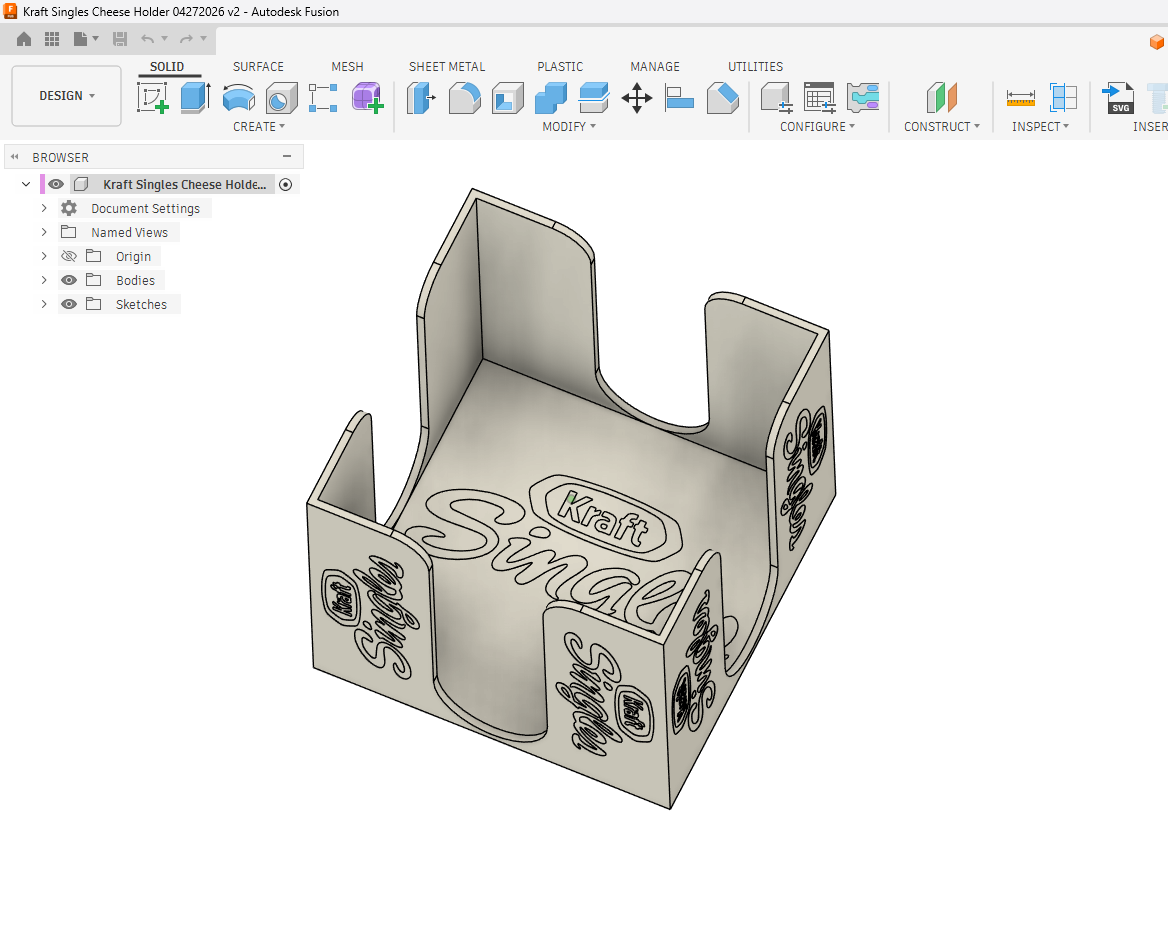This screenshot has width=1168, height=939.
Task: Select the Offset Face tool
Action: (x=594, y=98)
